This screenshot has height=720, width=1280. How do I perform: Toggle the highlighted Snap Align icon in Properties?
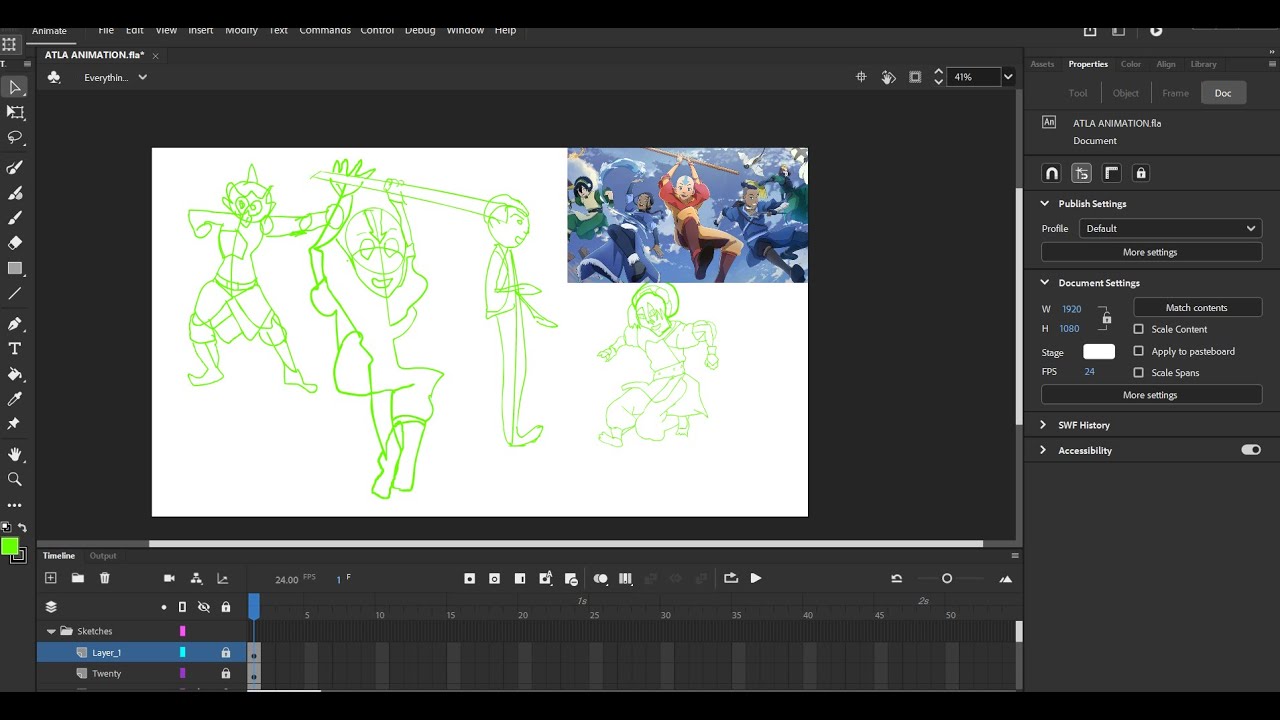(x=1081, y=173)
